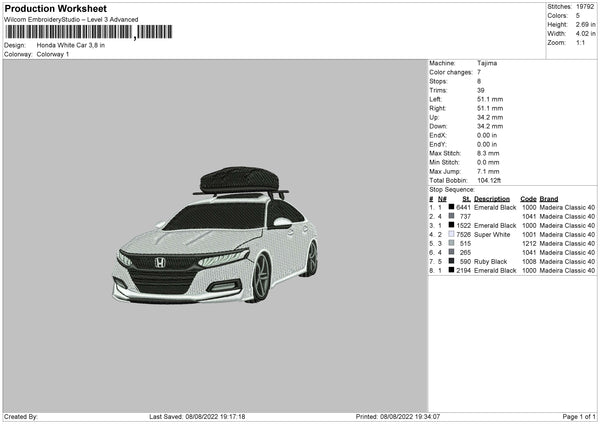
Task: Click thread code '1008' in the stop sequence
Action: 529,262
